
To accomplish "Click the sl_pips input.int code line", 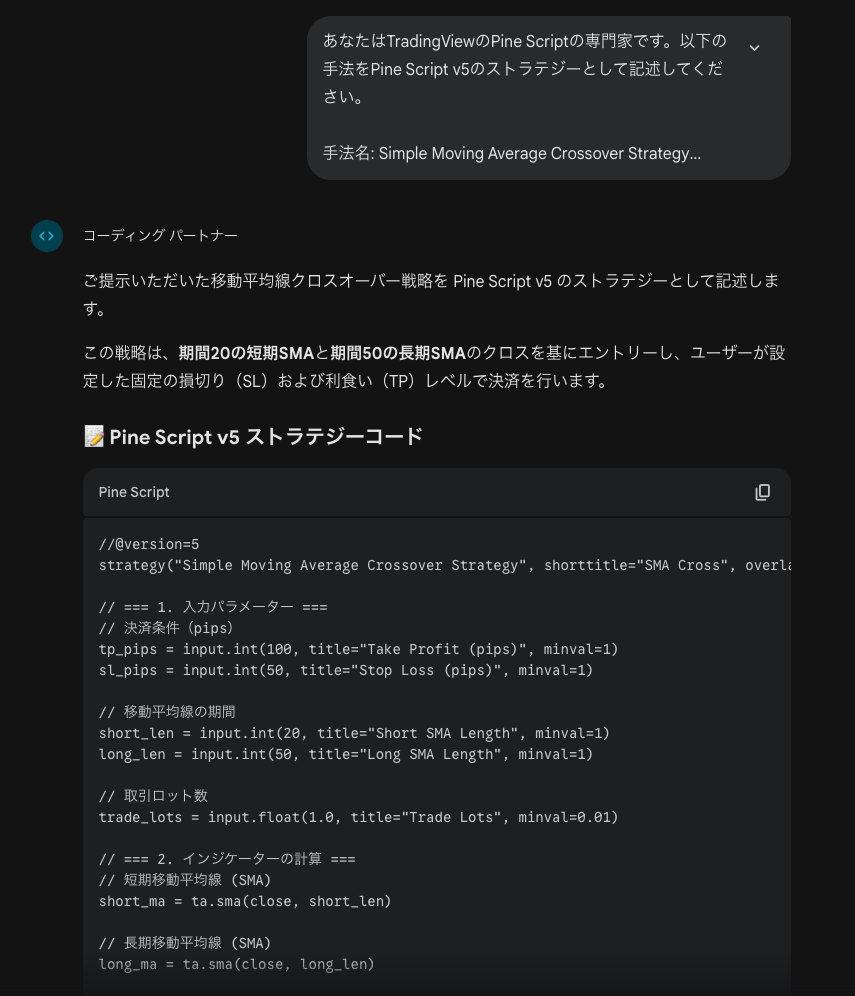I will point(346,670).
